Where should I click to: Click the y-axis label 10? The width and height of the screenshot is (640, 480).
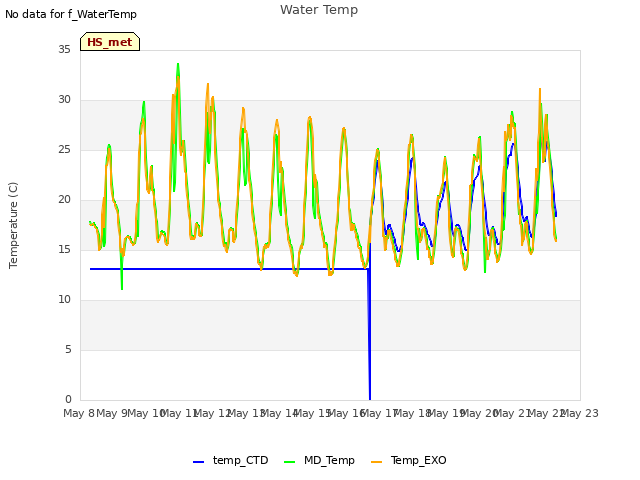coord(64,300)
